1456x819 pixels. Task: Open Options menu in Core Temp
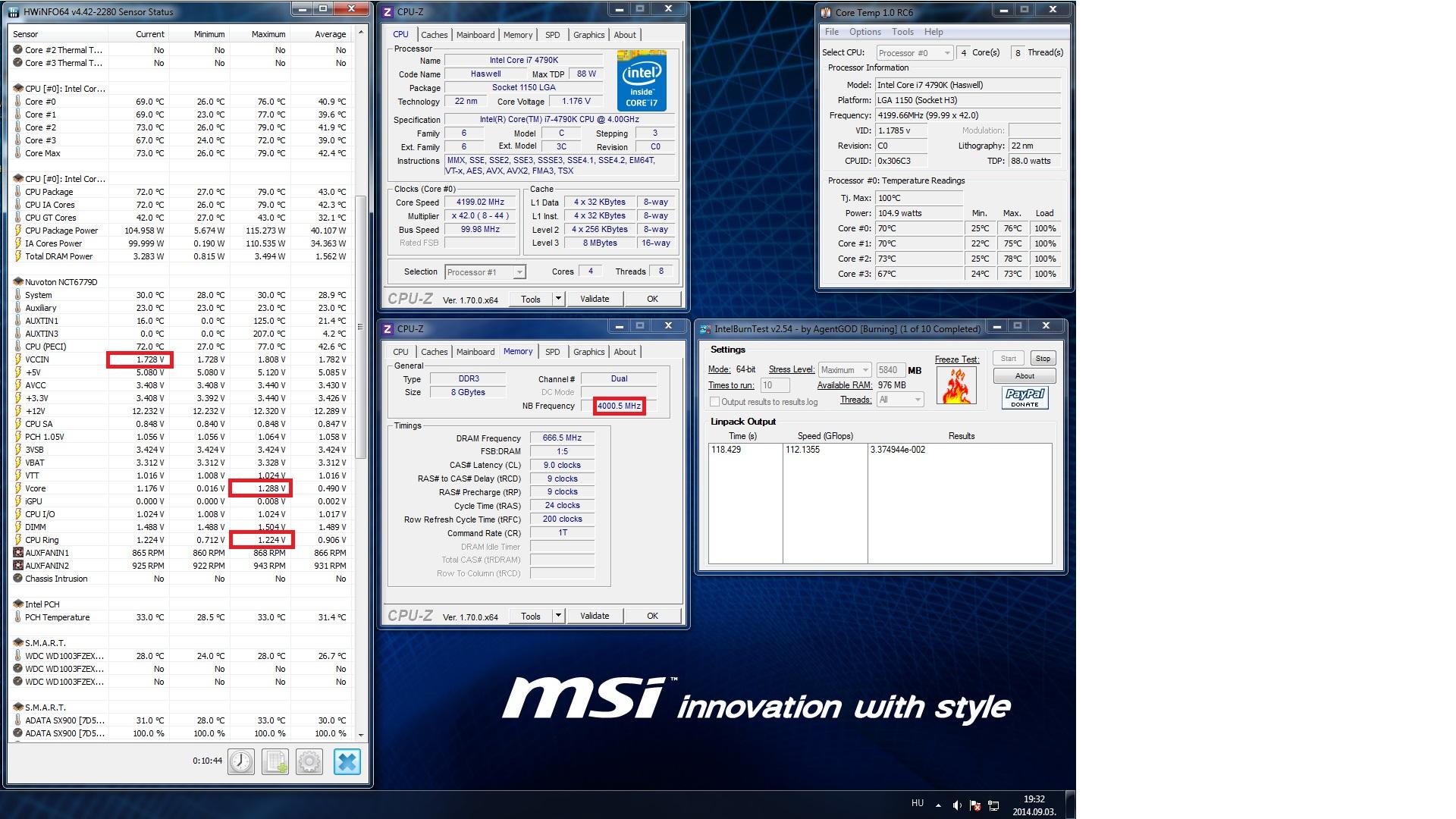[x=864, y=32]
